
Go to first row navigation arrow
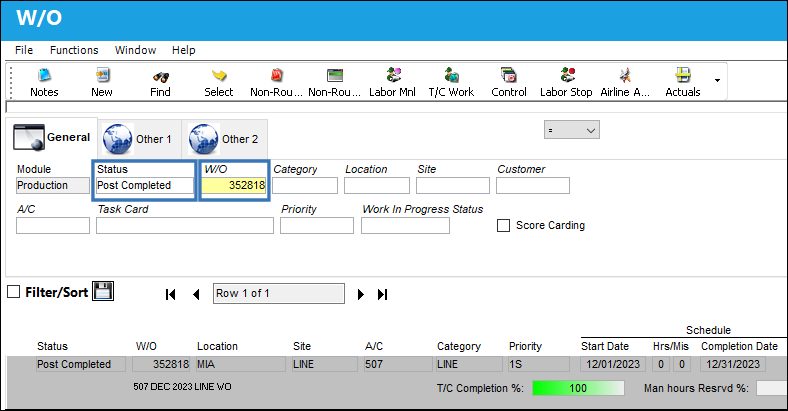170,294
